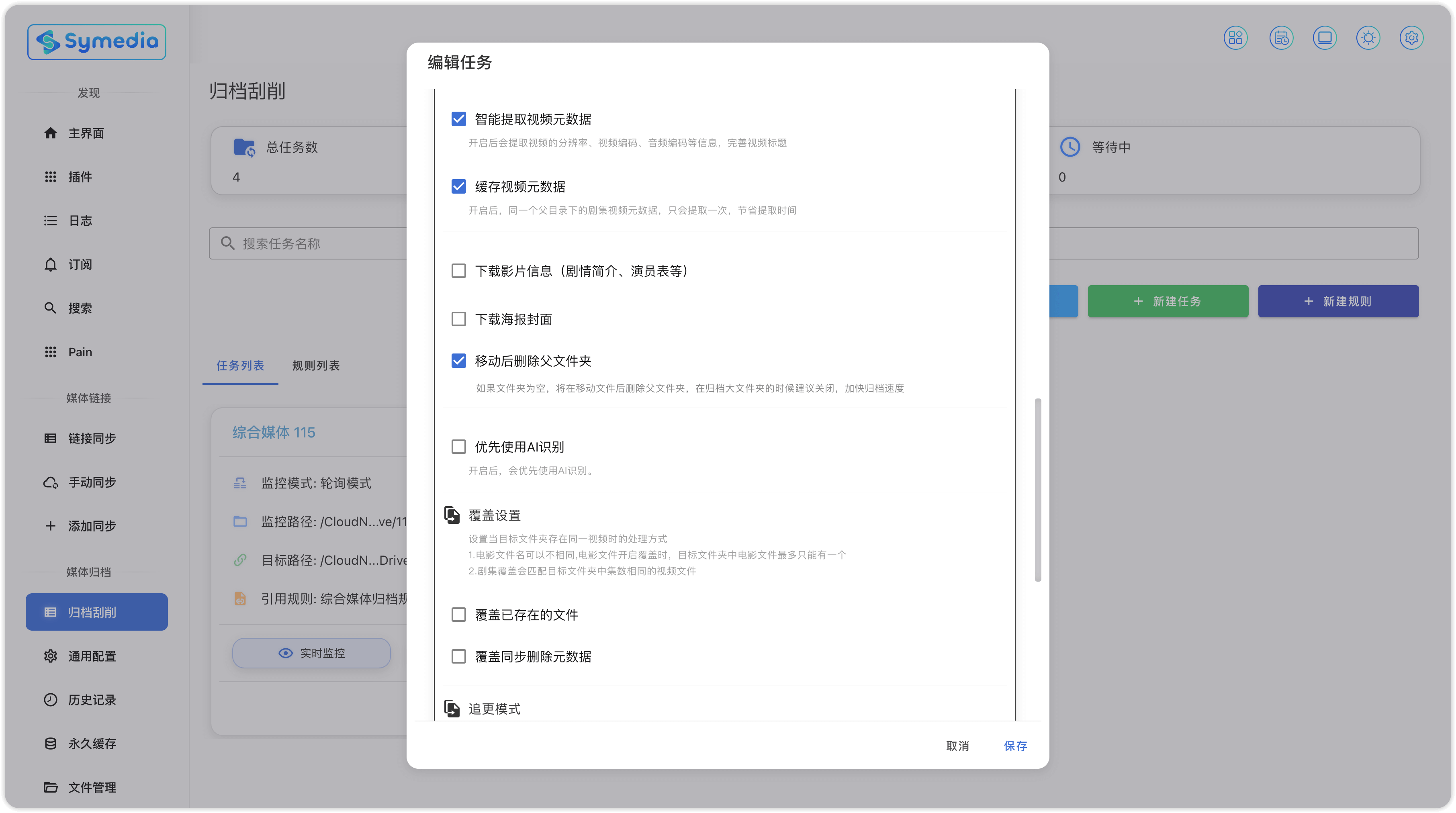Screen dimensions: 1456x813
Task: Click the 追更模式 section icon
Action: click(x=452, y=708)
